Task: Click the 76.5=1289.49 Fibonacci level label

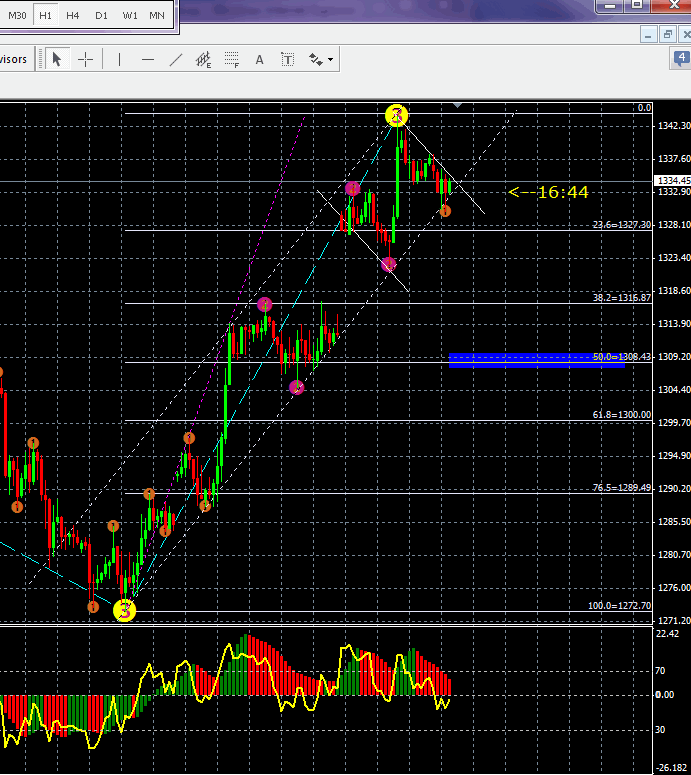Action: [622, 488]
